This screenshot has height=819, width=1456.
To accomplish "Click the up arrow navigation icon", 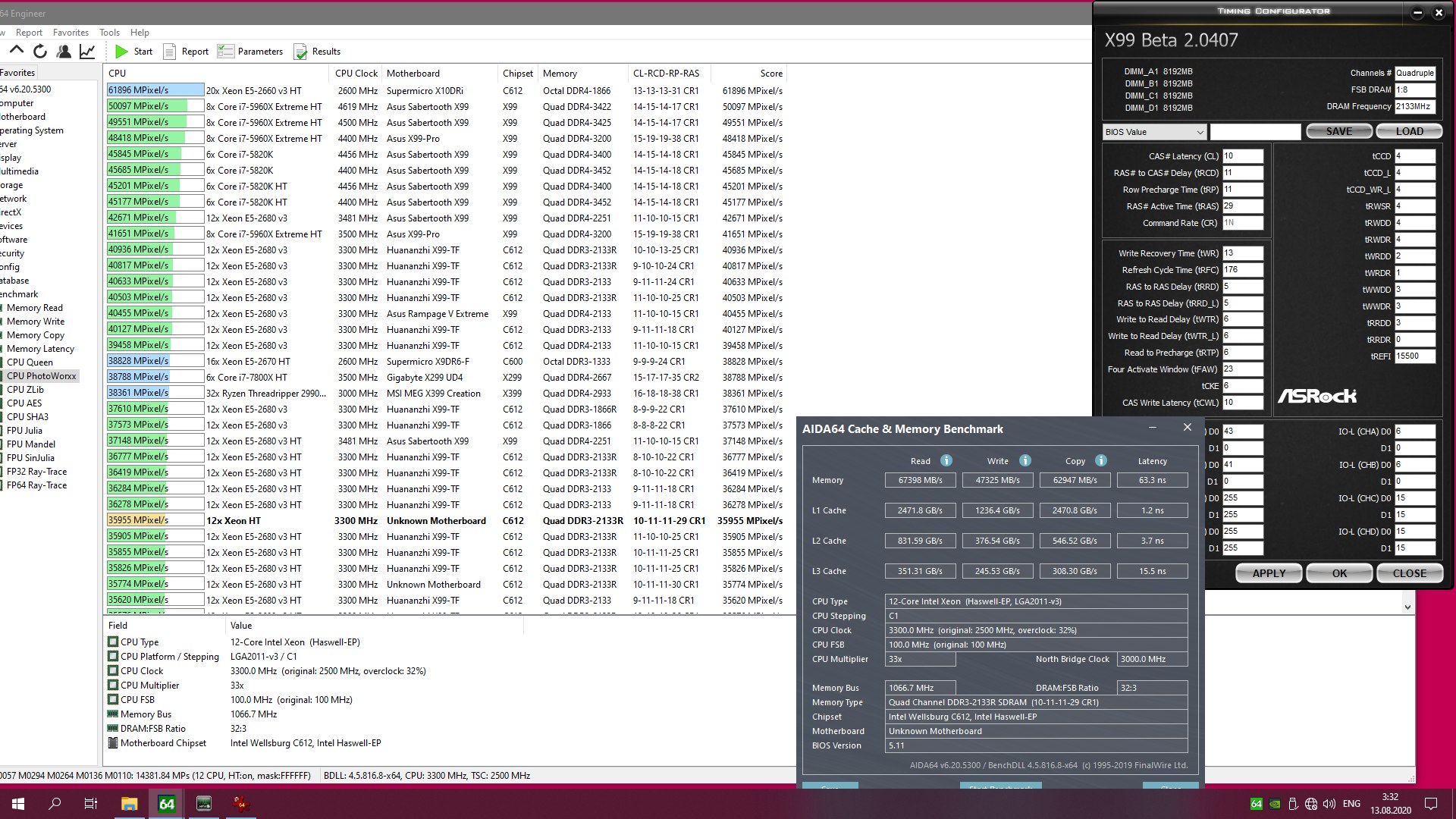I will click(16, 52).
